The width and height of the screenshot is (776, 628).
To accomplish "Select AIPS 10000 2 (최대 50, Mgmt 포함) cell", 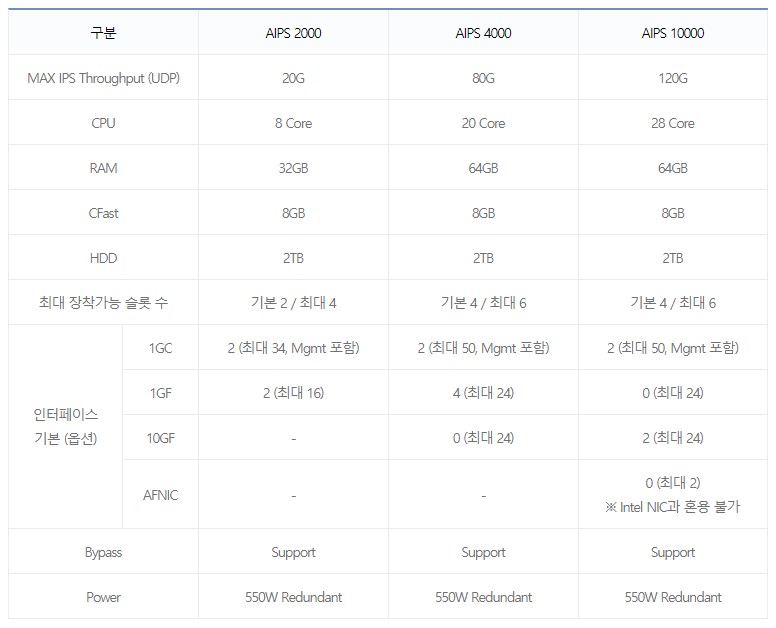I will point(673,348).
